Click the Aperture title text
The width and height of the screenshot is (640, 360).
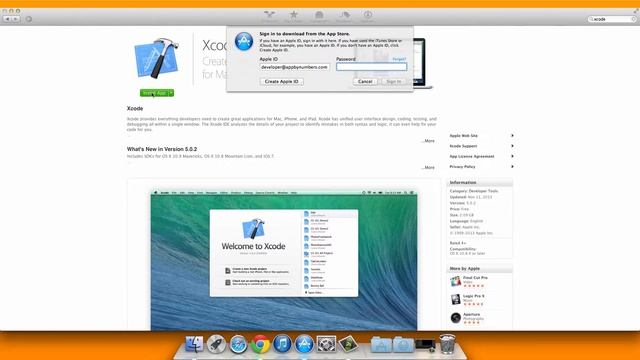tap(471, 314)
